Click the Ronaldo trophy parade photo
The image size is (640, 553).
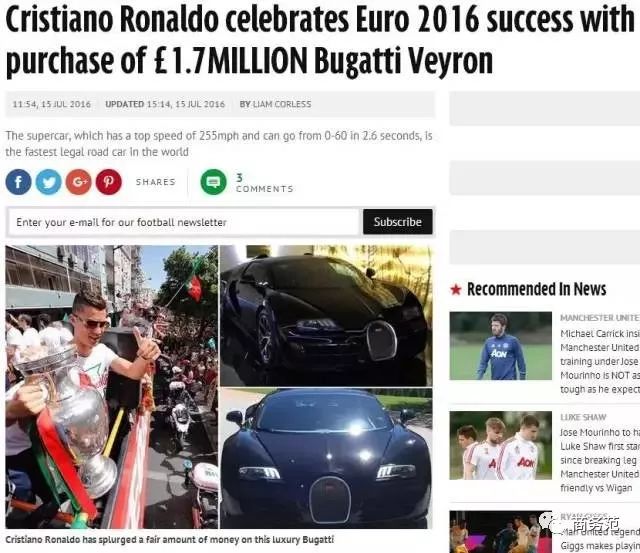[111, 387]
